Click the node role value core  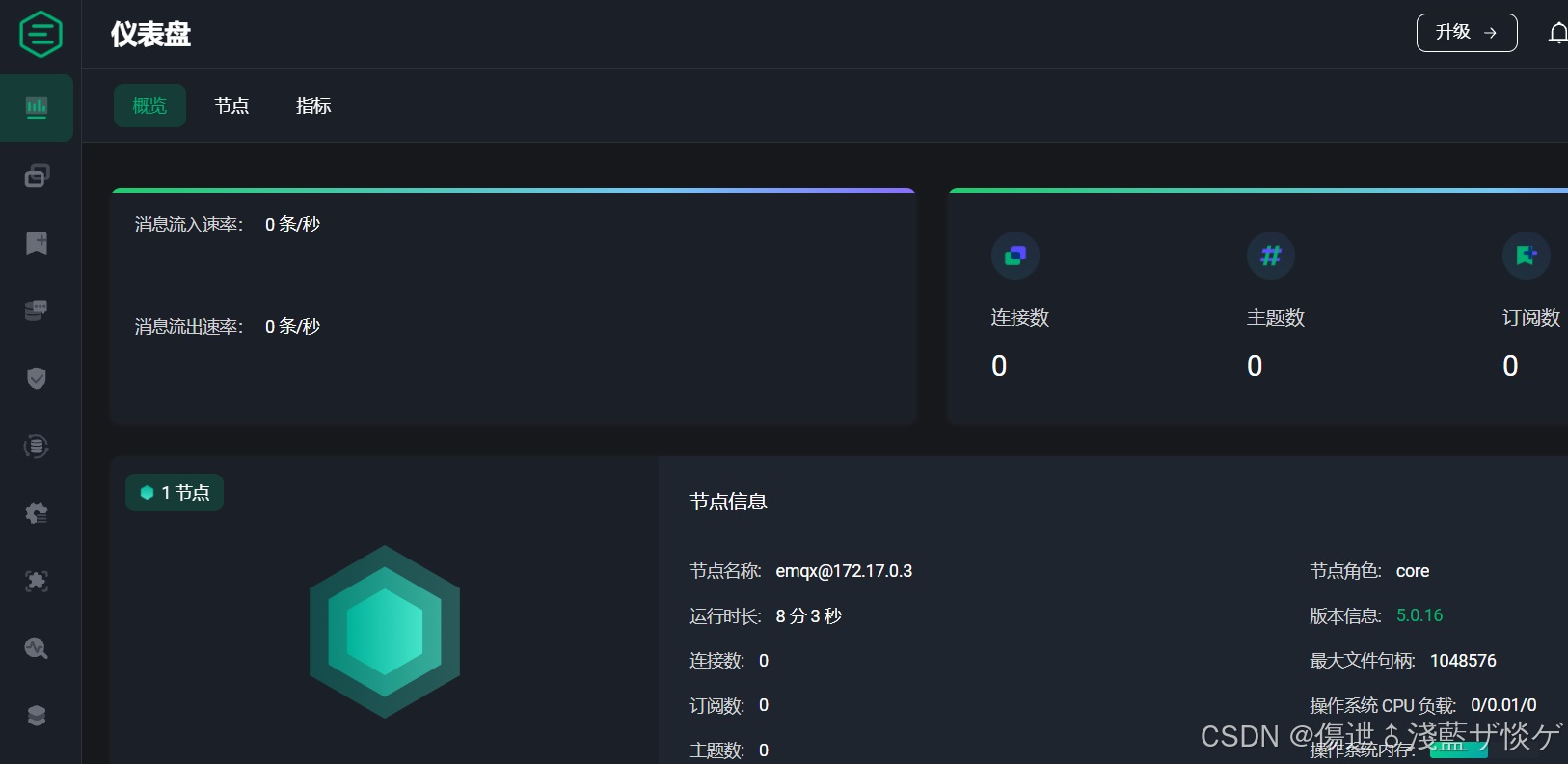pyautogui.click(x=1413, y=571)
